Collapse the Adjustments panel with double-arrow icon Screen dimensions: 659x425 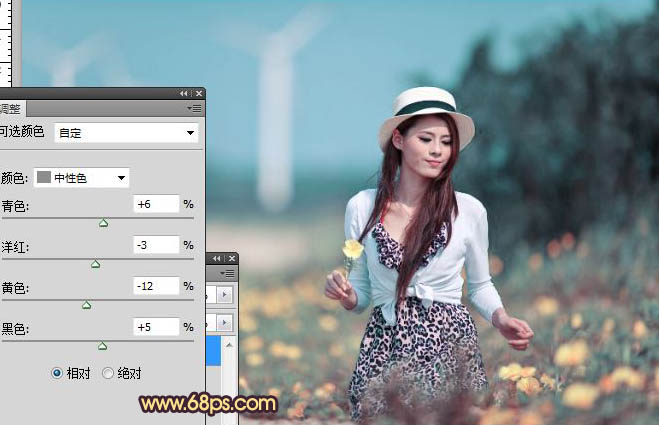pos(183,93)
